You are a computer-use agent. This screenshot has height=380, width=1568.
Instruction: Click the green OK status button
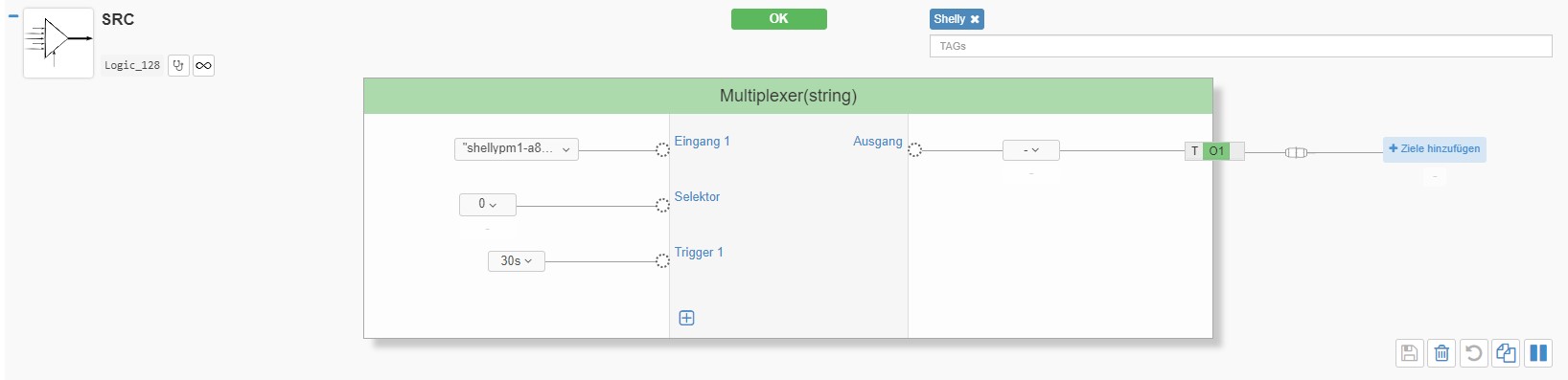click(x=778, y=19)
